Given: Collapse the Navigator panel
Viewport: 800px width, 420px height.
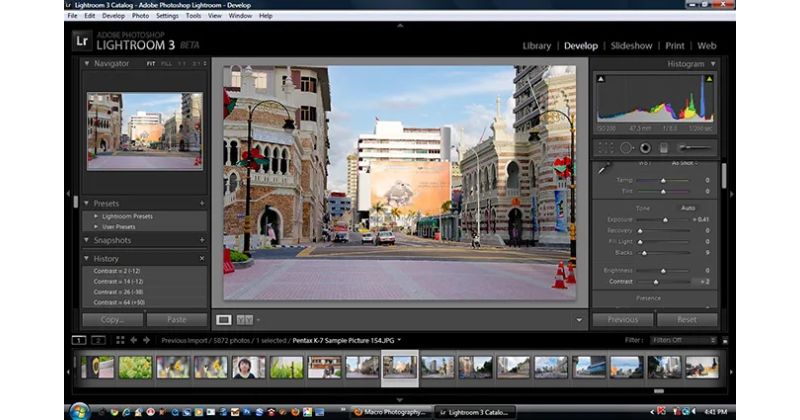Looking at the screenshot, I should point(87,63).
